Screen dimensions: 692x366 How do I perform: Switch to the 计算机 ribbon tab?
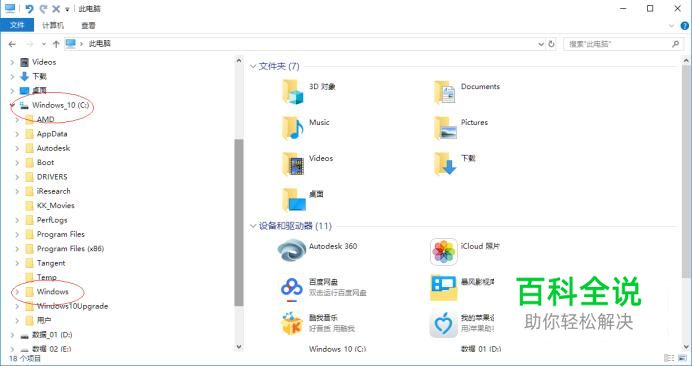[53, 25]
